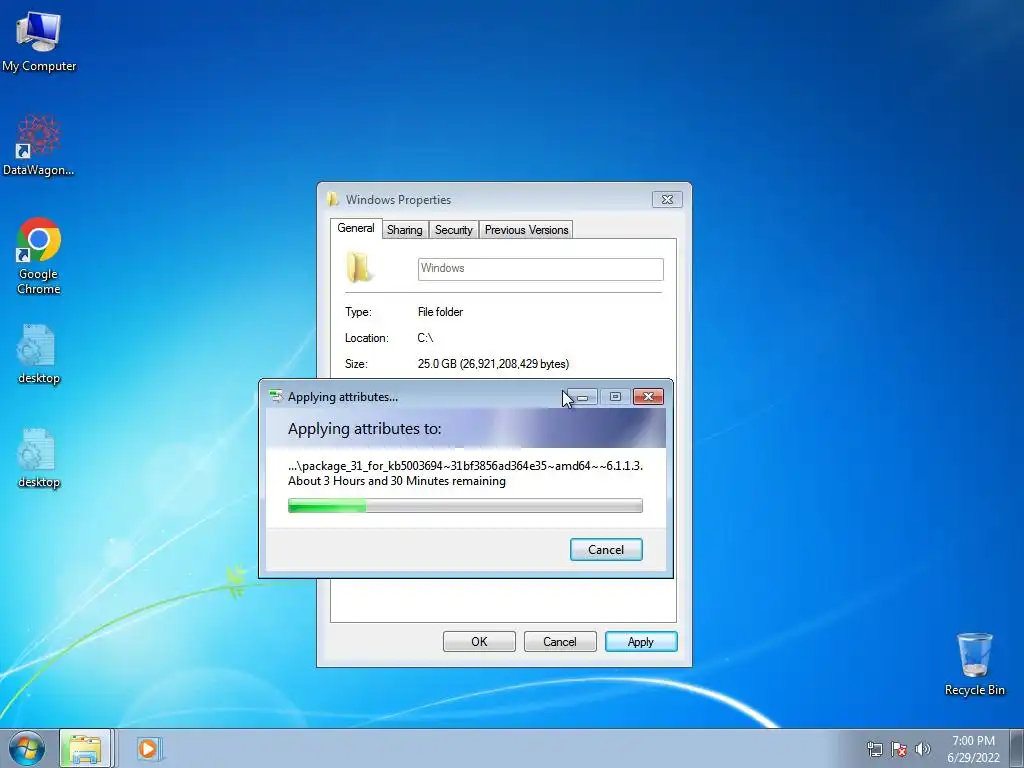Screen dimensions: 1024x768
Task: Click the Windows Properties title folder icon
Action: [333, 199]
